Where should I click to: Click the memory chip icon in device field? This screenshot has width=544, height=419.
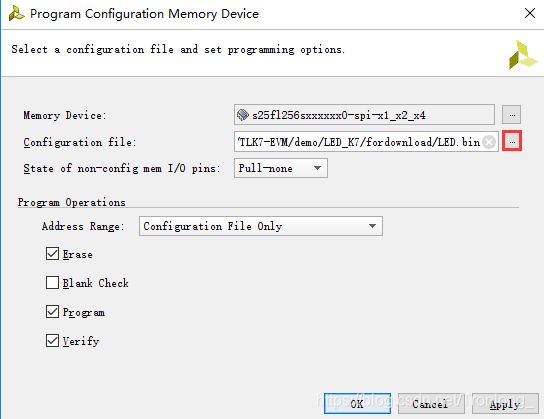(x=243, y=114)
